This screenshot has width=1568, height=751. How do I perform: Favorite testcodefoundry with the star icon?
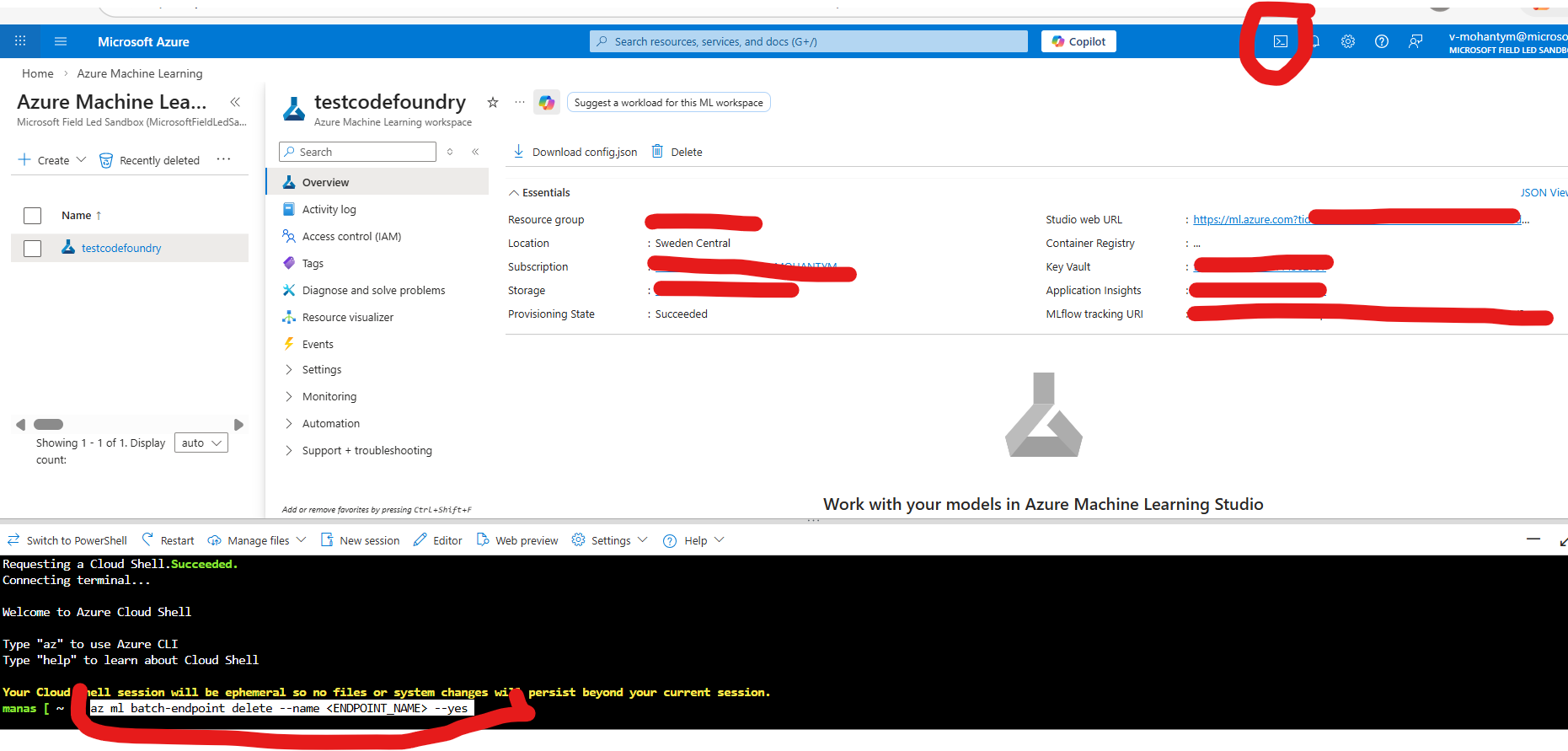tap(493, 102)
